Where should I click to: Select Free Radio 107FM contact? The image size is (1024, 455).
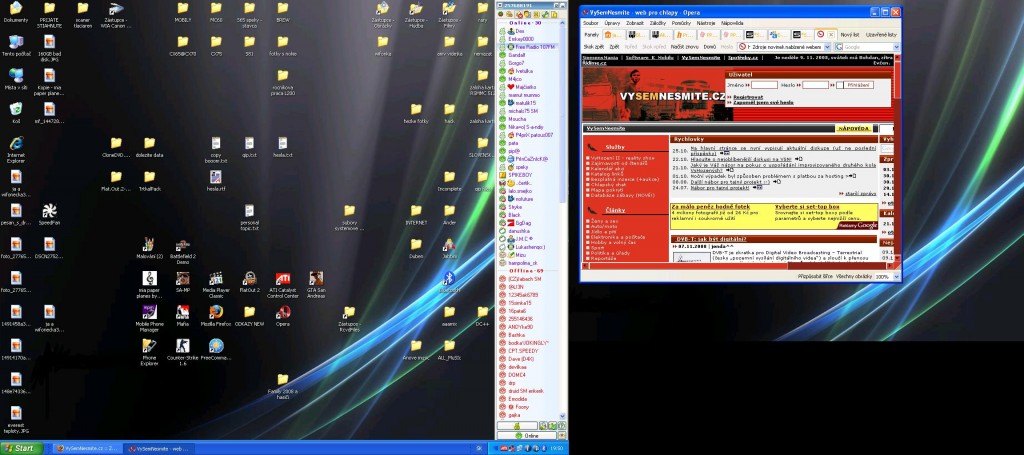pos(528,48)
